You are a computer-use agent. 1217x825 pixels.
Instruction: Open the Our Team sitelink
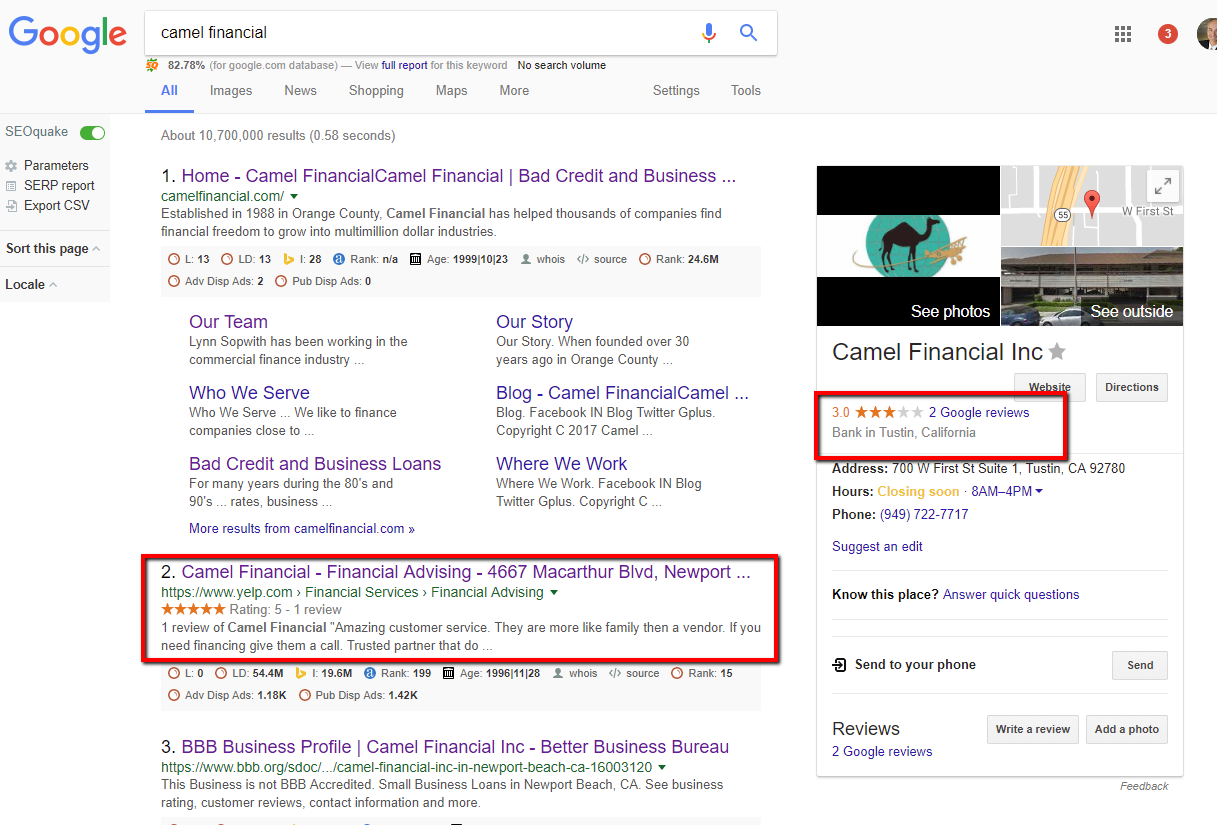(228, 322)
